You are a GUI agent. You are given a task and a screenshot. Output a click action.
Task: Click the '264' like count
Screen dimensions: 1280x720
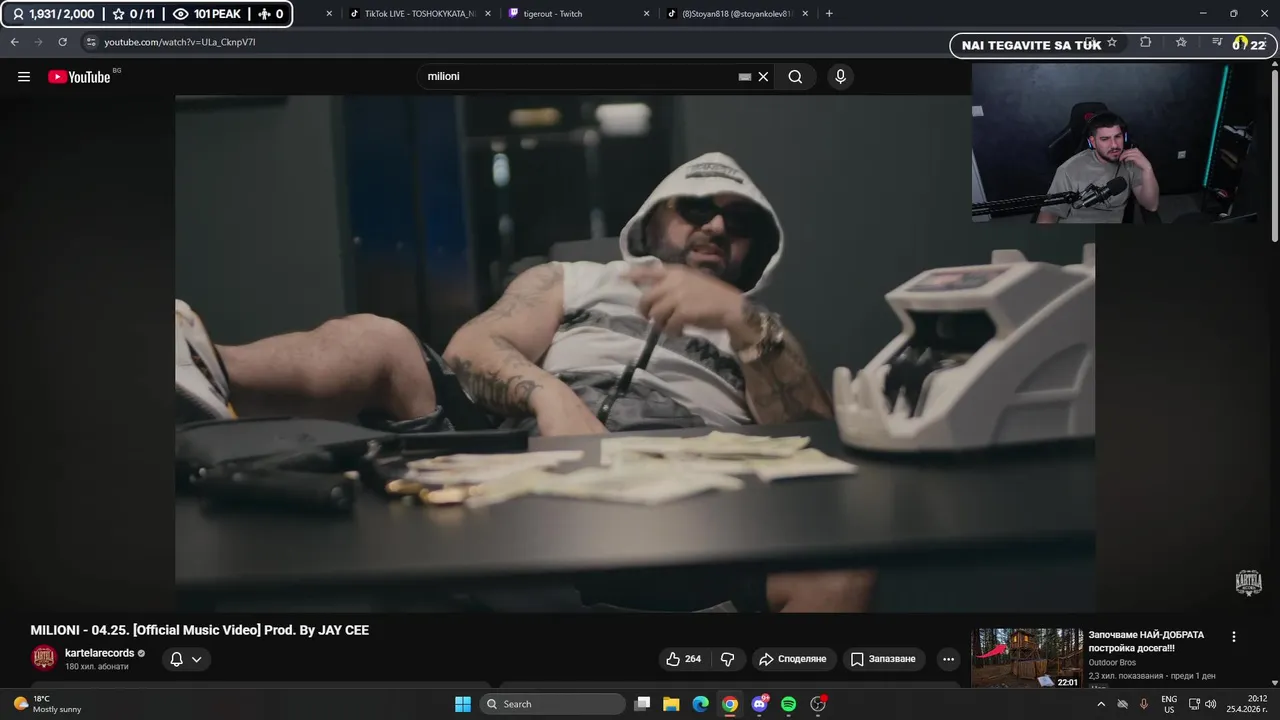click(x=693, y=659)
